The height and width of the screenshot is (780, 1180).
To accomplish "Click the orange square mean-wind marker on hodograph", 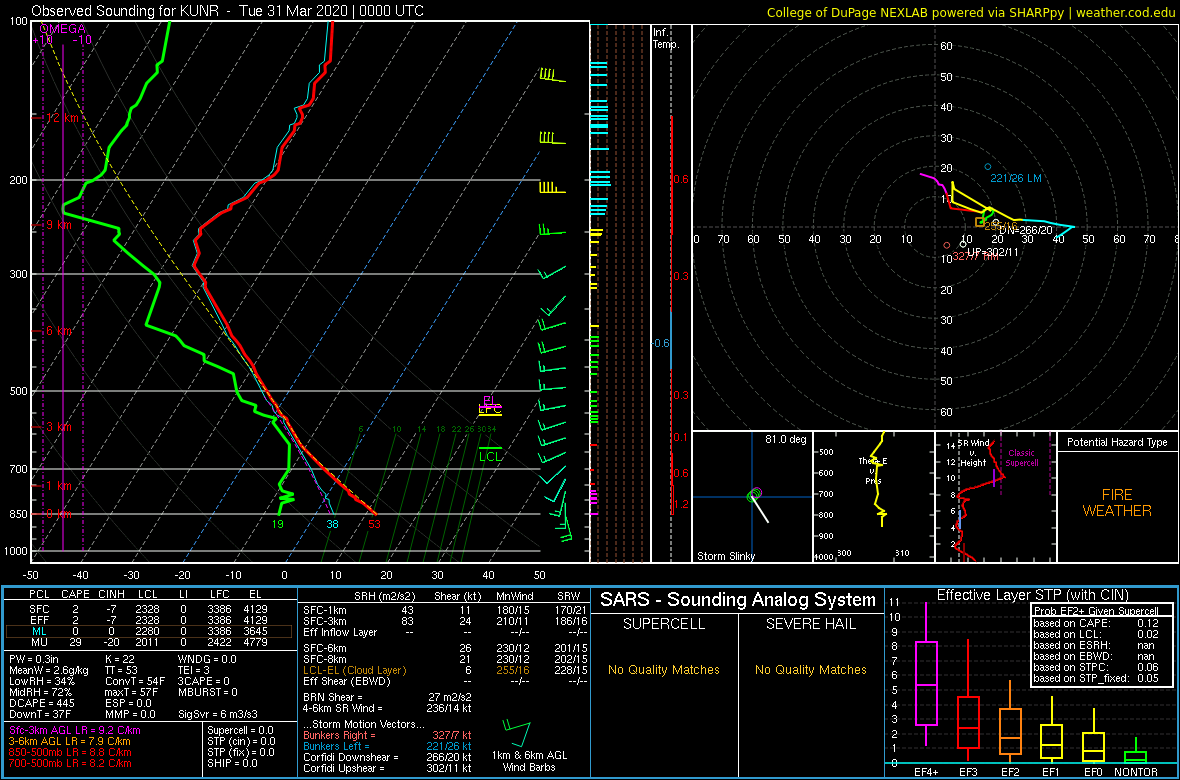I will pyautogui.click(x=980, y=222).
